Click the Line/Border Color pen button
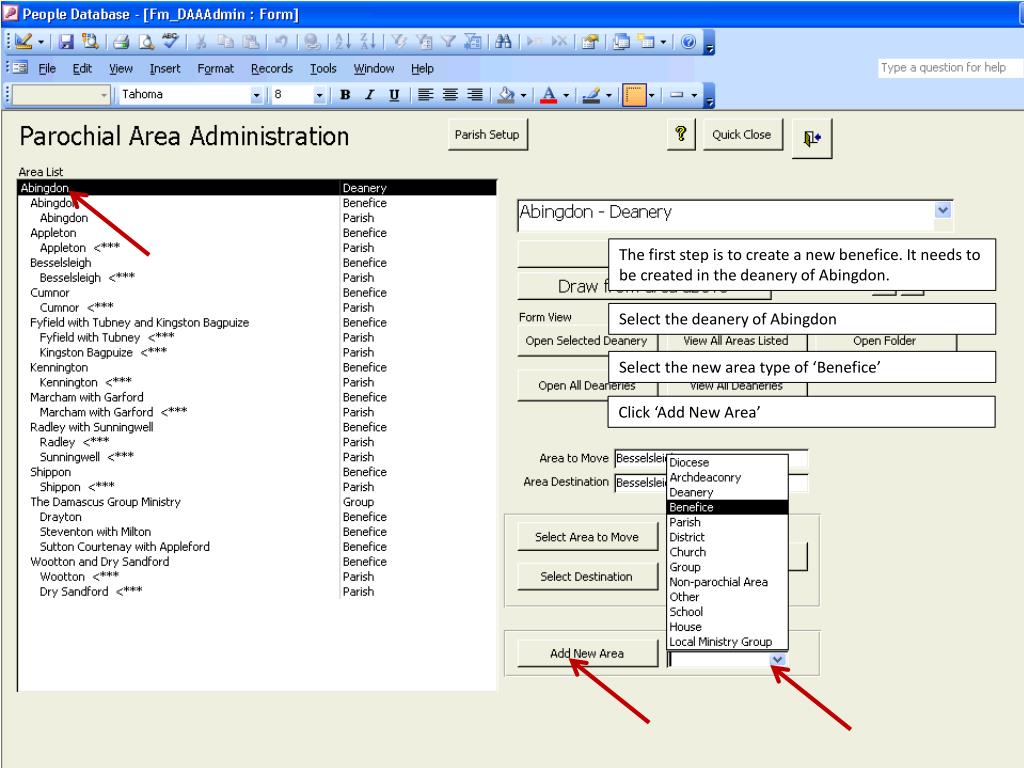The height and width of the screenshot is (768, 1024). pos(591,95)
